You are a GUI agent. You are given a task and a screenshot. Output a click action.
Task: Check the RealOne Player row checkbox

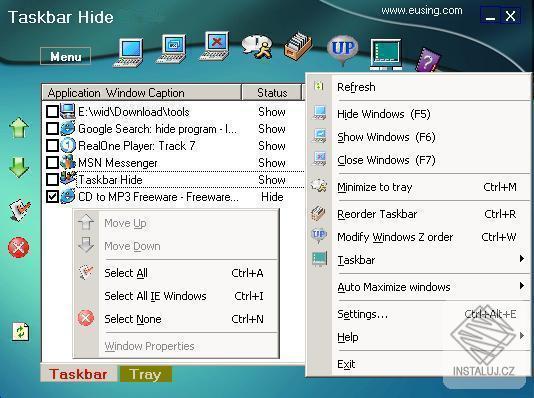(x=52, y=145)
